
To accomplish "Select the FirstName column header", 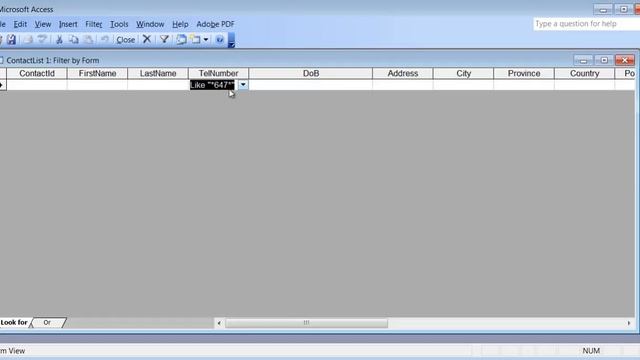I will (97, 73).
